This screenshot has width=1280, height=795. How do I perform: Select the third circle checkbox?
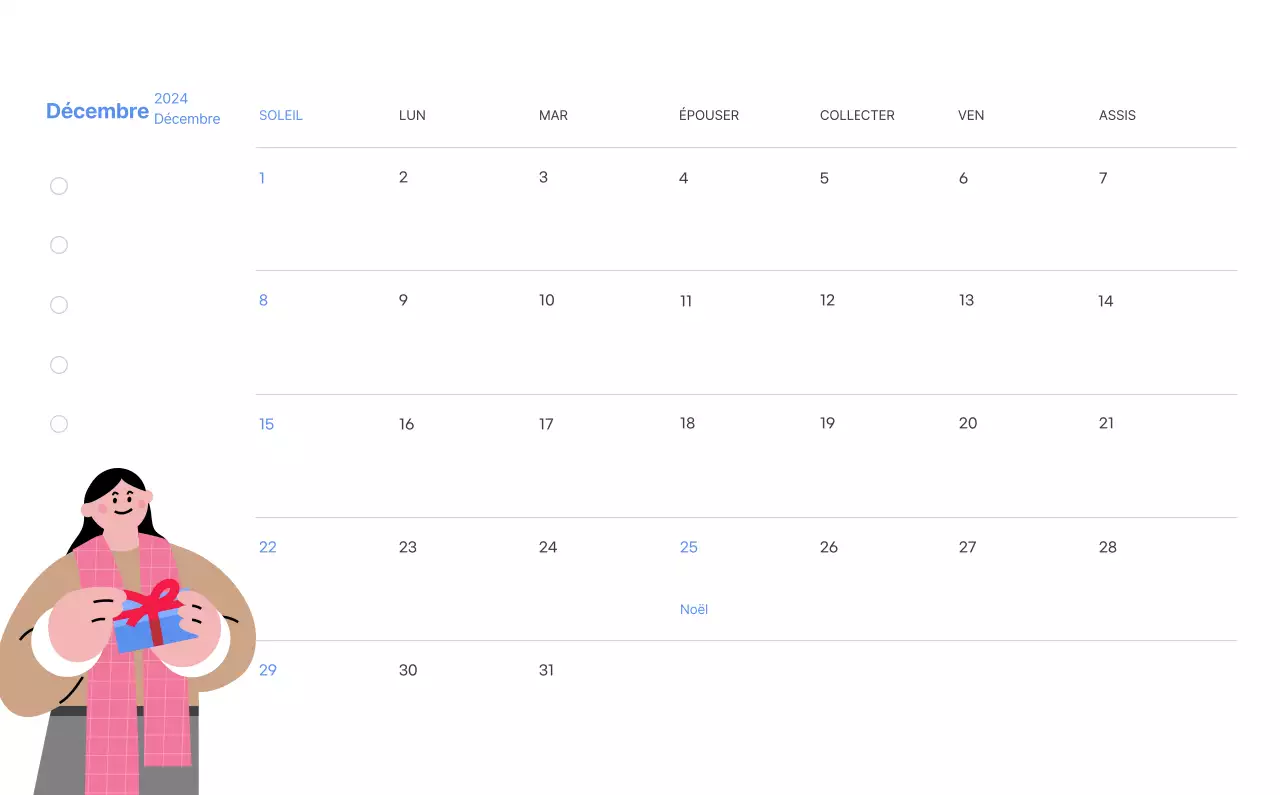coord(59,305)
